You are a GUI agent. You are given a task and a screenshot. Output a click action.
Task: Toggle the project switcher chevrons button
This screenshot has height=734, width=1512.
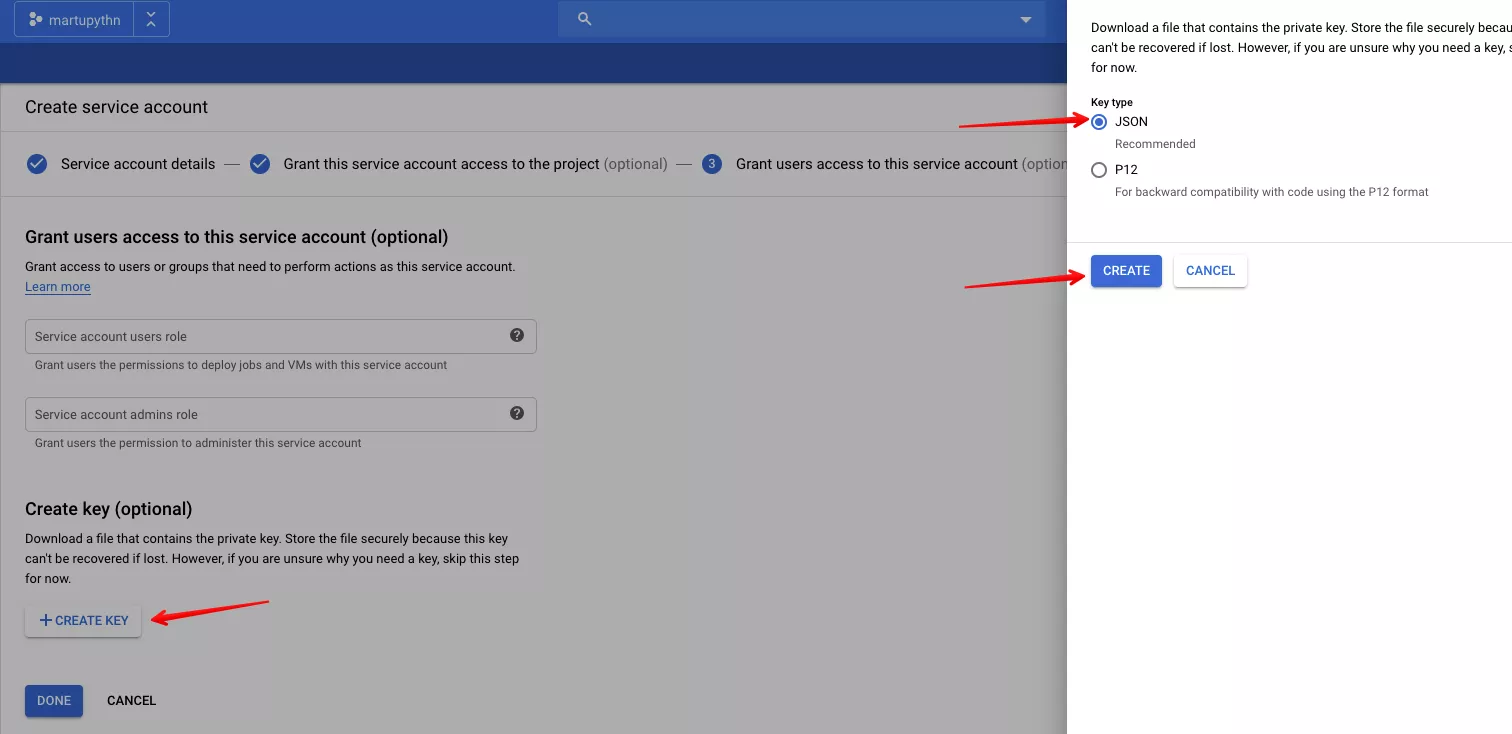(151, 19)
